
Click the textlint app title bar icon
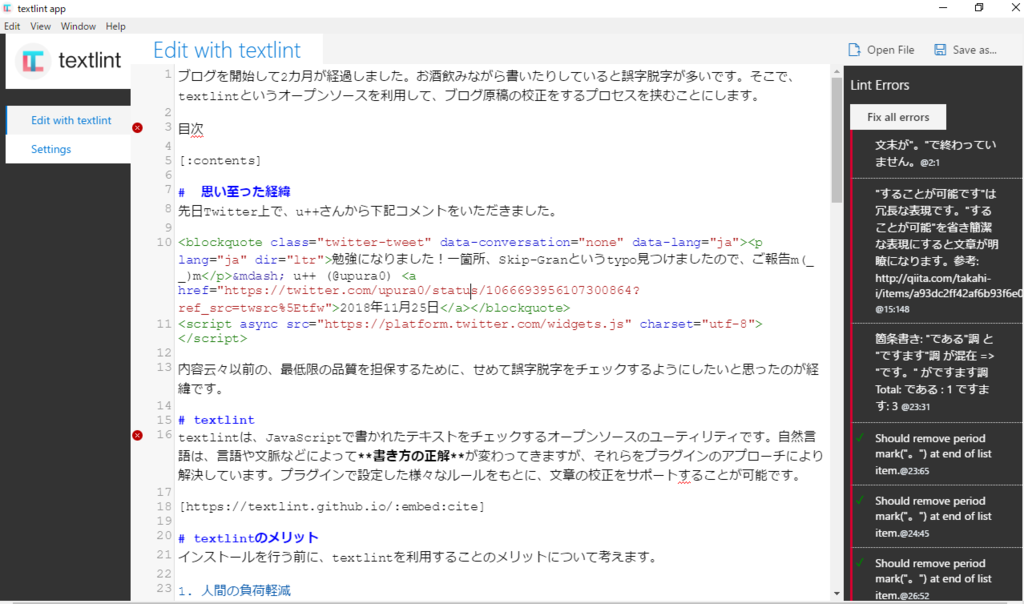(x=7, y=8)
